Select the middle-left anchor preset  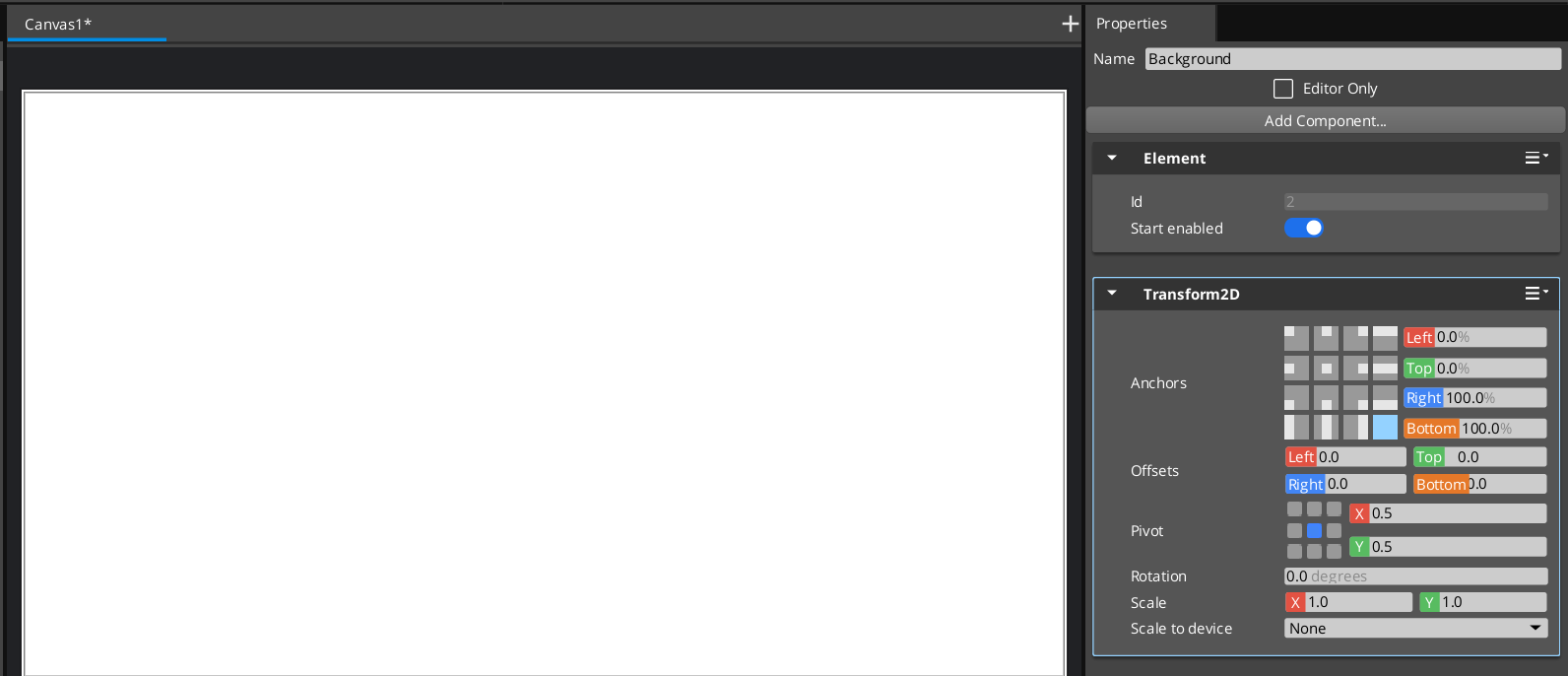(1296, 369)
